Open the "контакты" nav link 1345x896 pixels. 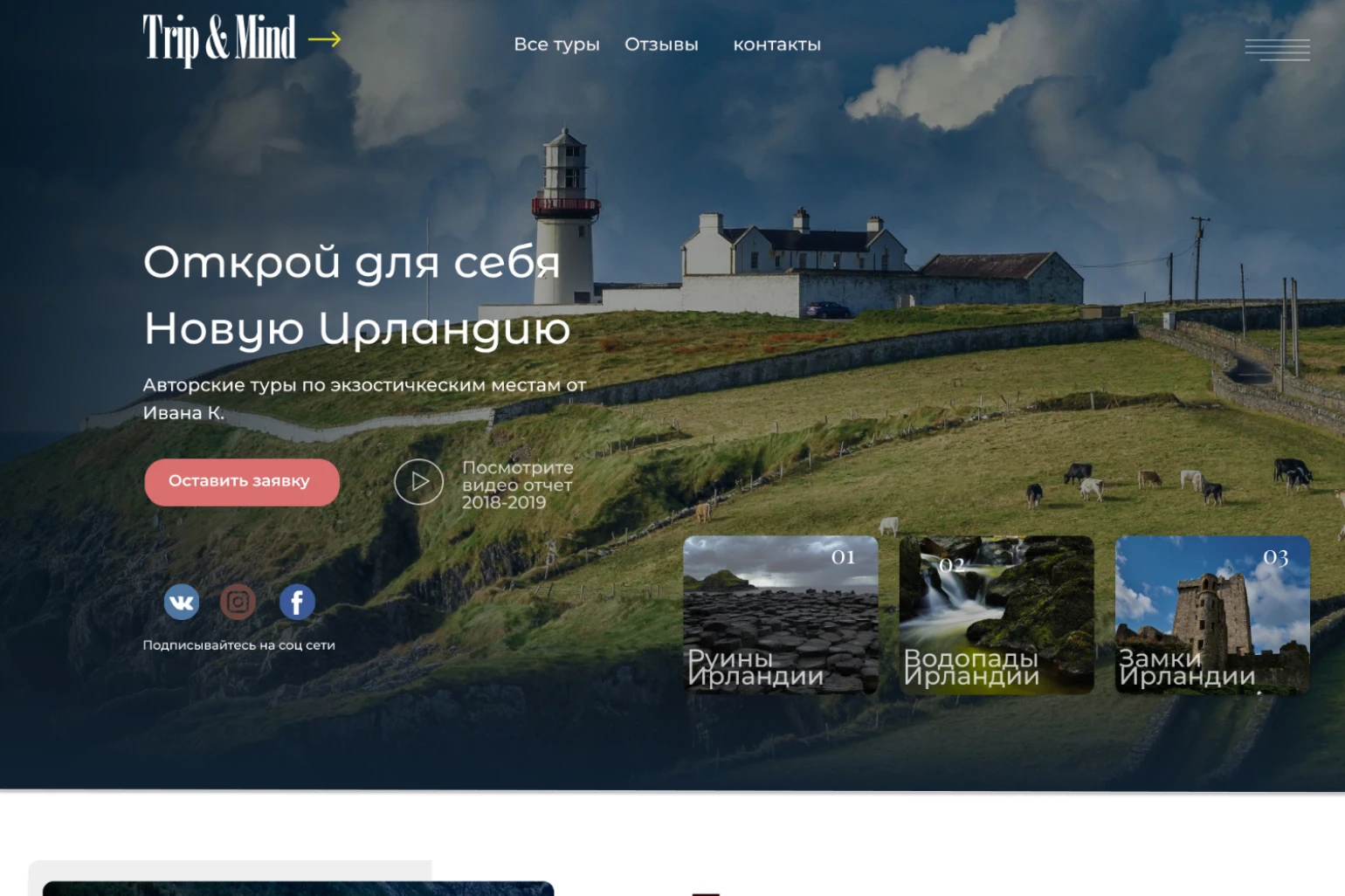[777, 45]
